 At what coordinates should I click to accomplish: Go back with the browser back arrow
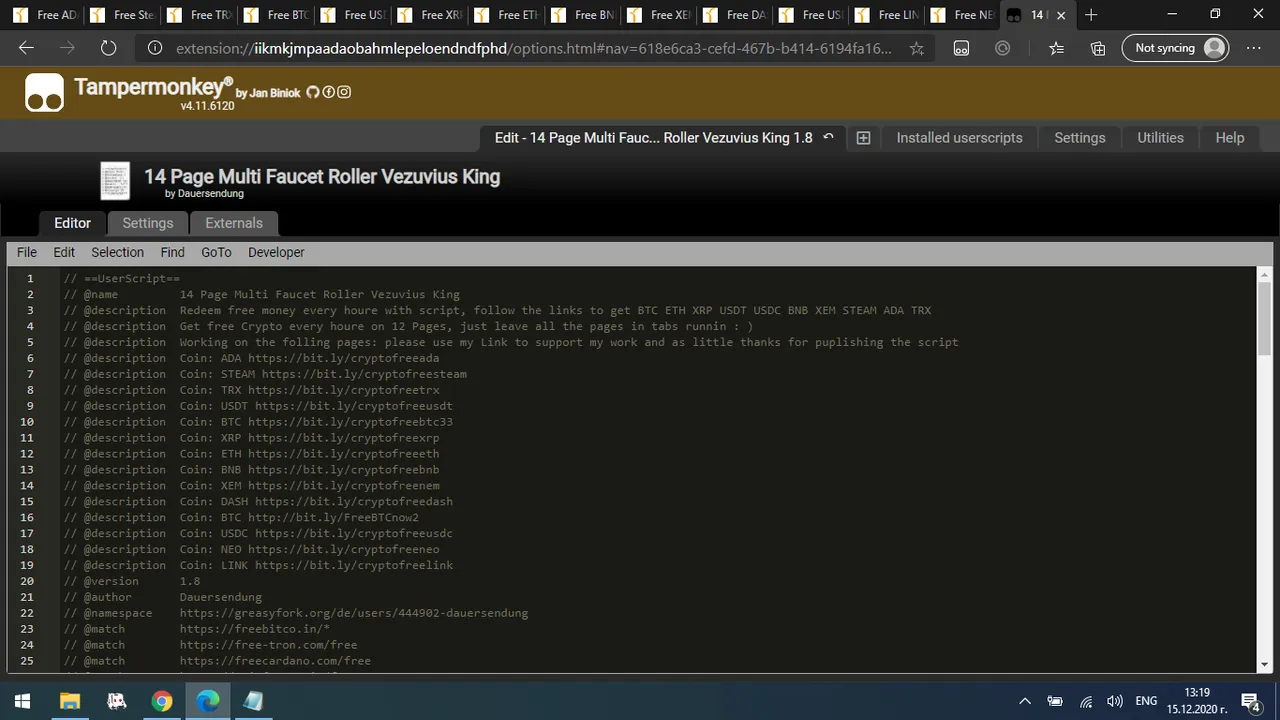pos(26,48)
